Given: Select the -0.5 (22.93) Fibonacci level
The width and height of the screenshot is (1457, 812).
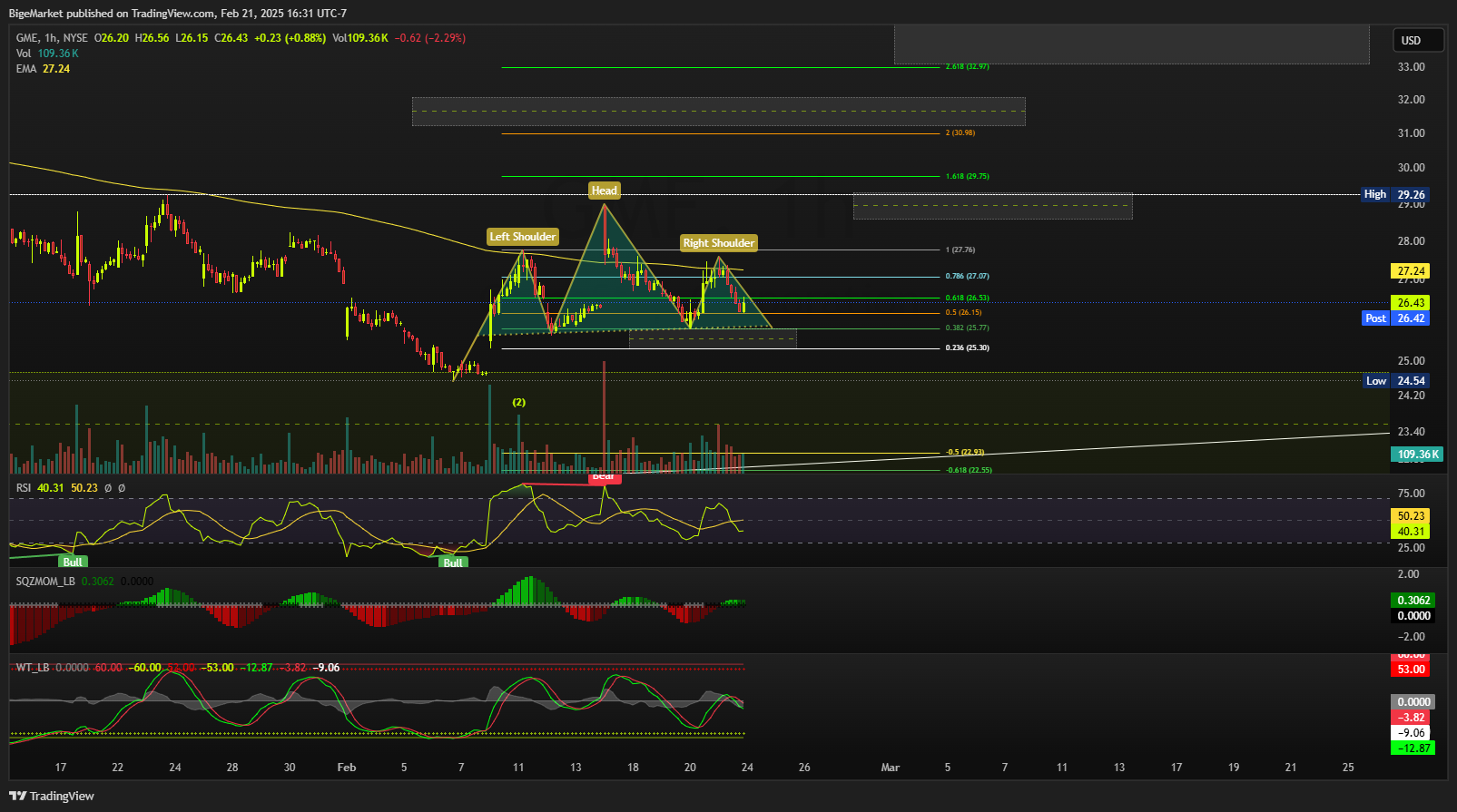Looking at the screenshot, I should 964,453.
